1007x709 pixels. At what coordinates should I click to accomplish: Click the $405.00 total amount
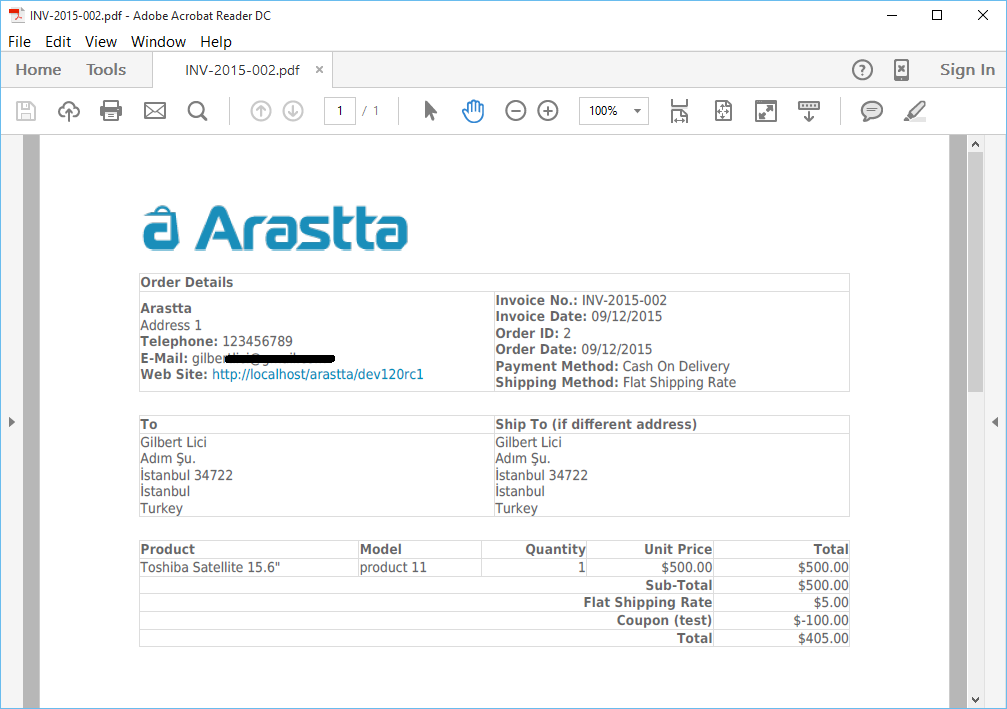(823, 638)
